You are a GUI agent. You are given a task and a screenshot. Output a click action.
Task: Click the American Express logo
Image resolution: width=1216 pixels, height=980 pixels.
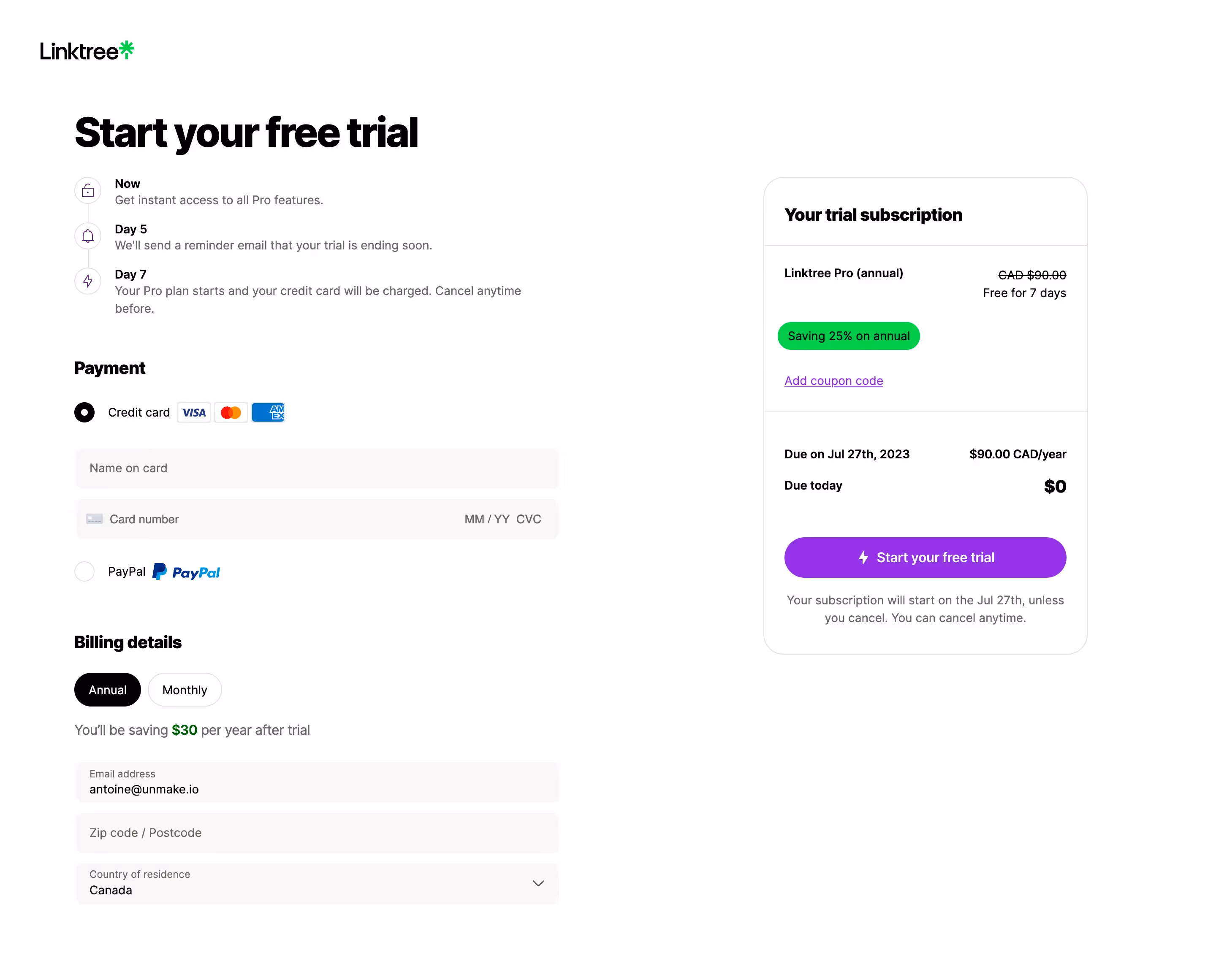coord(268,412)
